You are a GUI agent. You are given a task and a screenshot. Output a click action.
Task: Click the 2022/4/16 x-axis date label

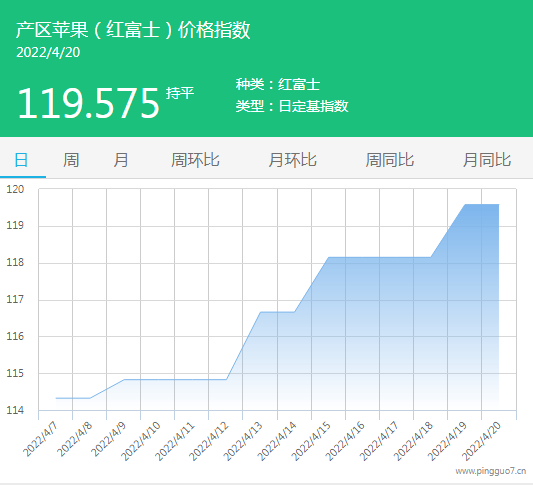click(345, 442)
